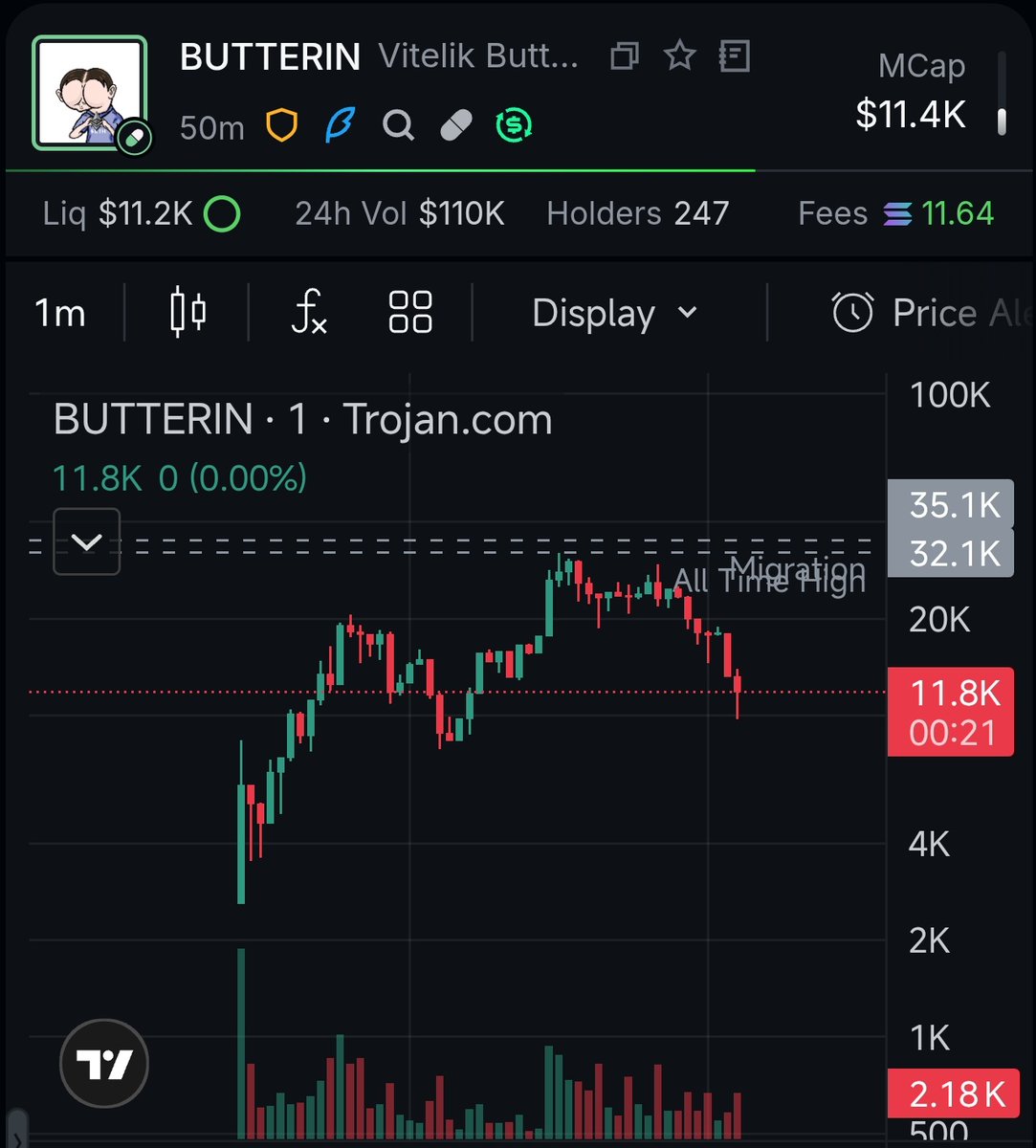The image size is (1036, 1148).
Task: Copy the token address icon
Action: coord(625,56)
